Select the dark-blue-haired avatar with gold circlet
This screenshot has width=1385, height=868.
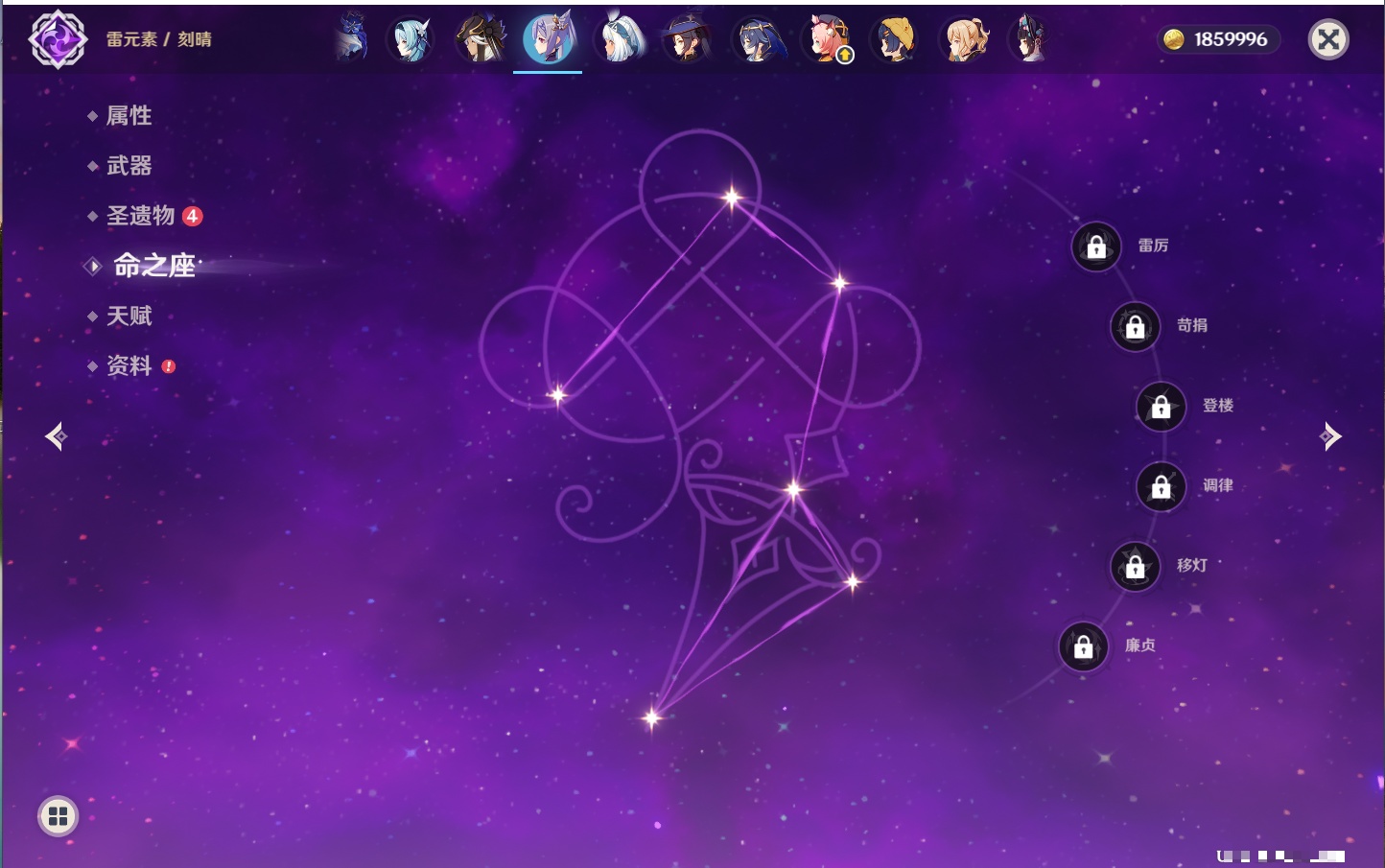click(757, 39)
